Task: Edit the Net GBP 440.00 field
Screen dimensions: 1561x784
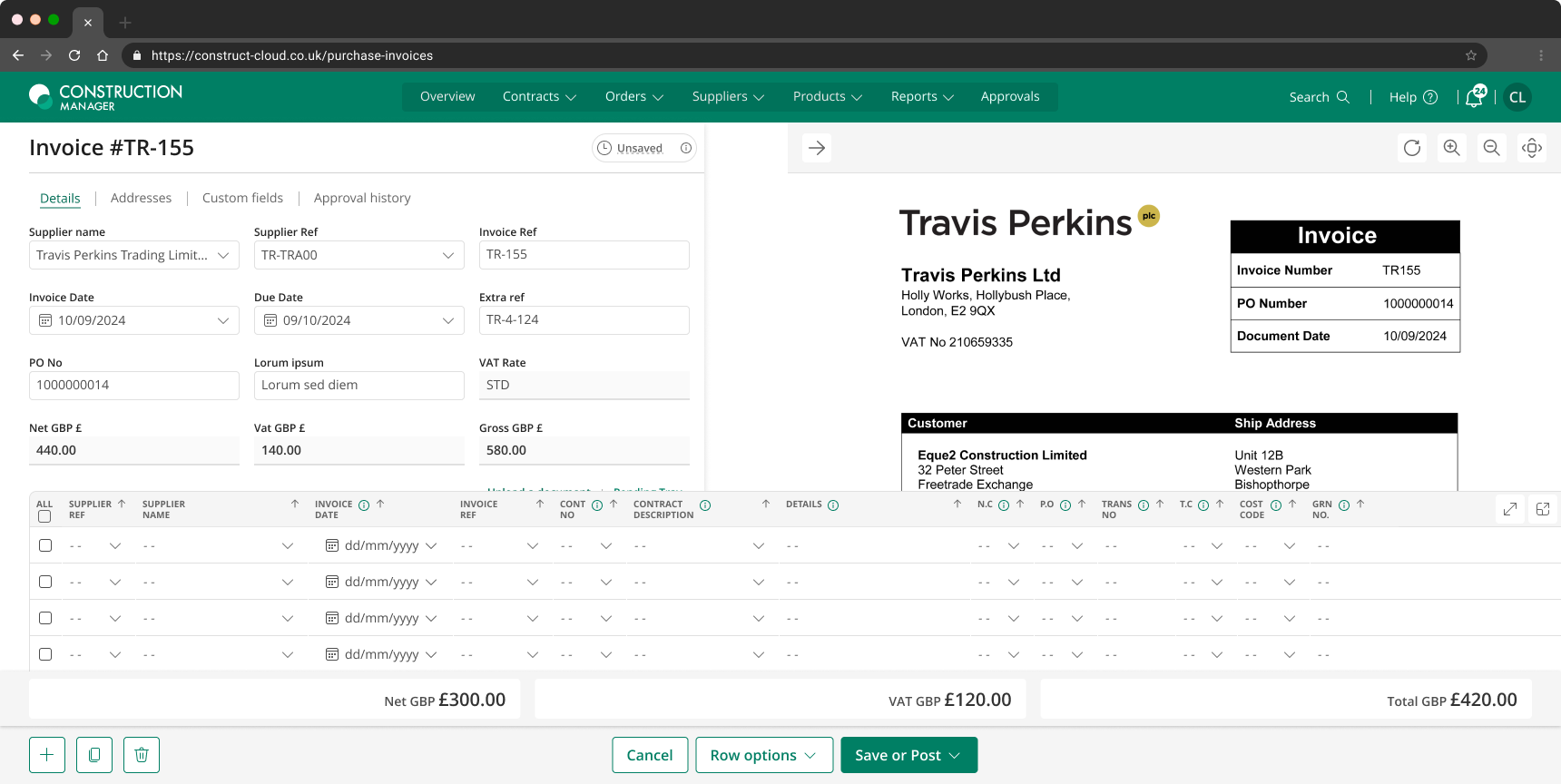Action: [x=134, y=451]
